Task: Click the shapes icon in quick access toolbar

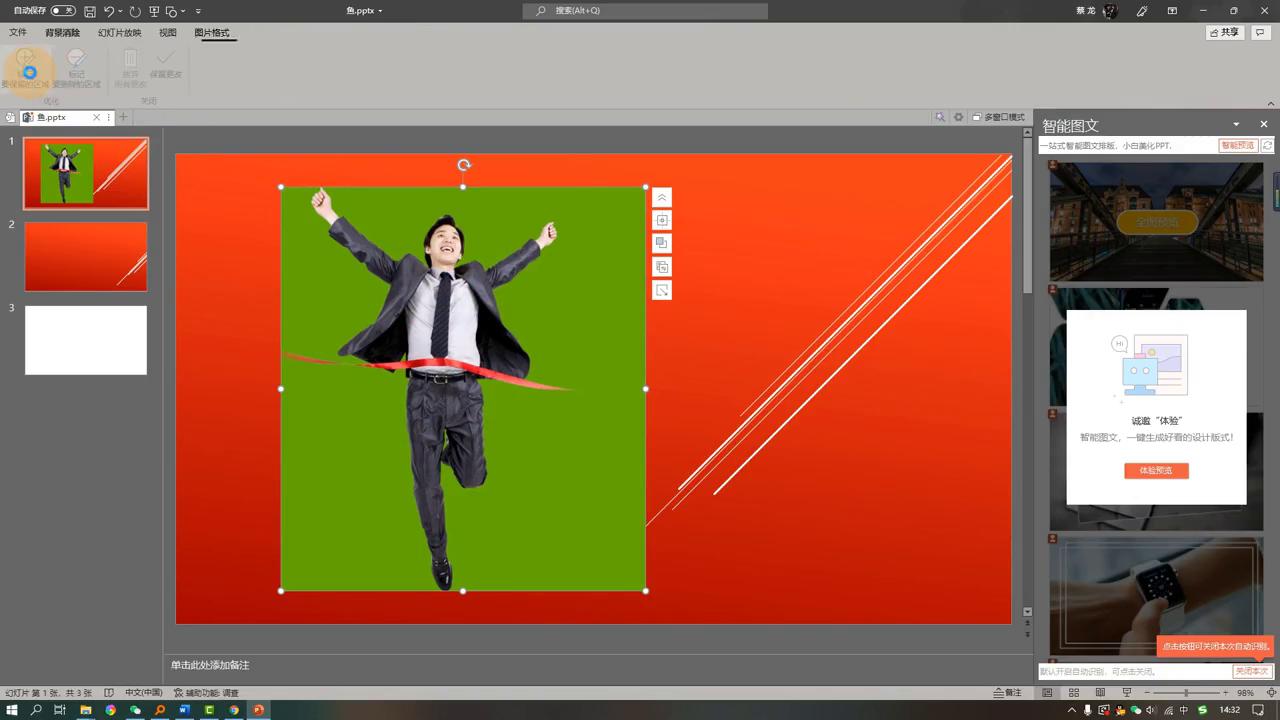Action: 172,11
